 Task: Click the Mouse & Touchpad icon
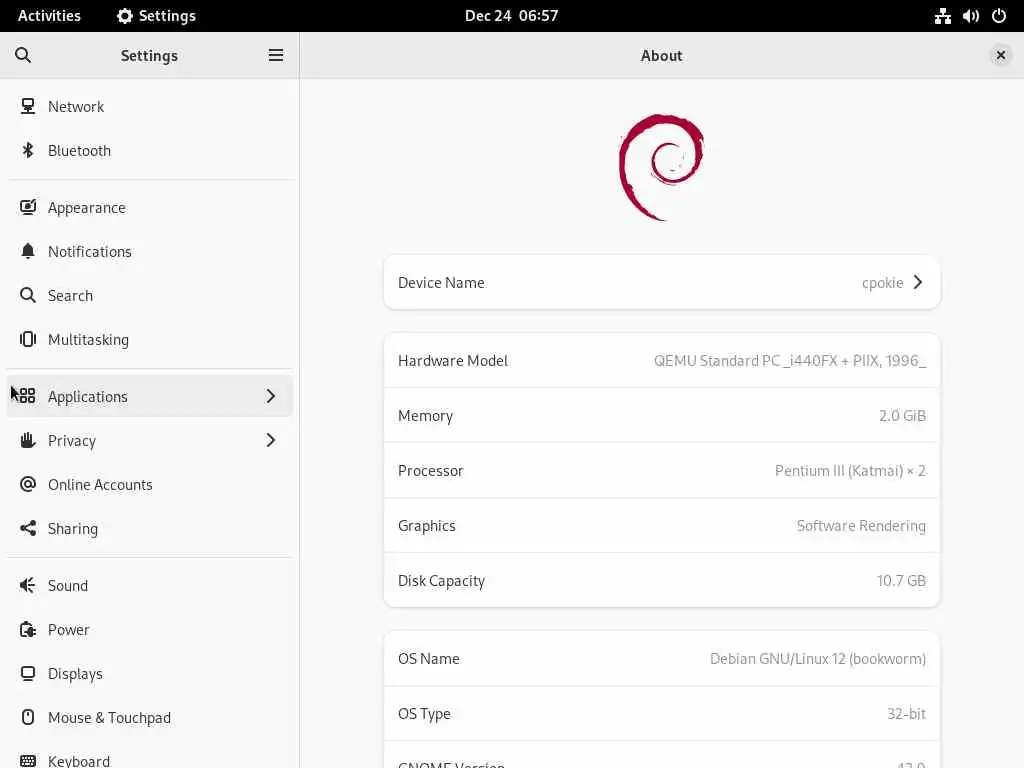(27, 717)
